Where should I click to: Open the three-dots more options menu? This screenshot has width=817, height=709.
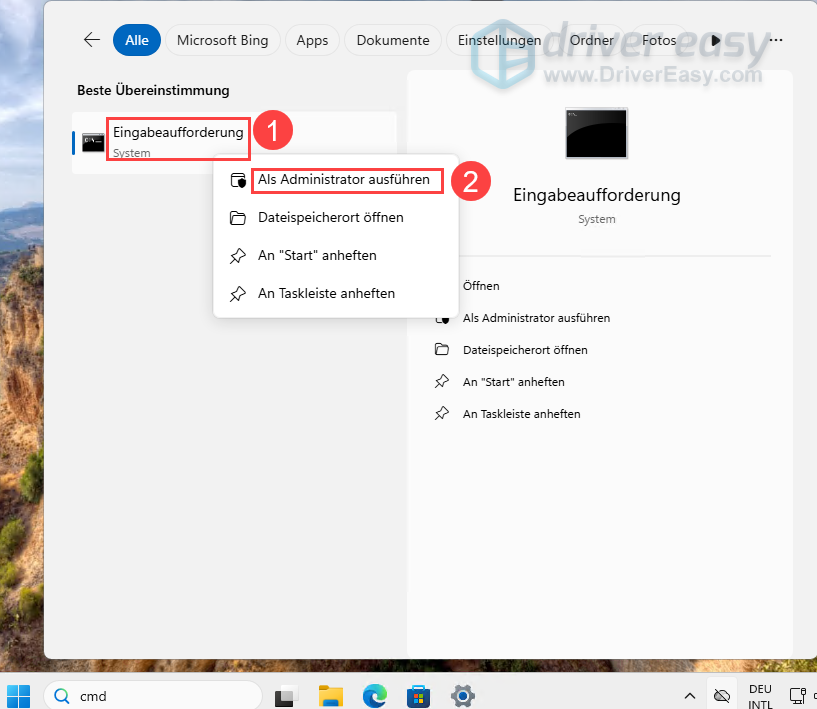pos(775,40)
